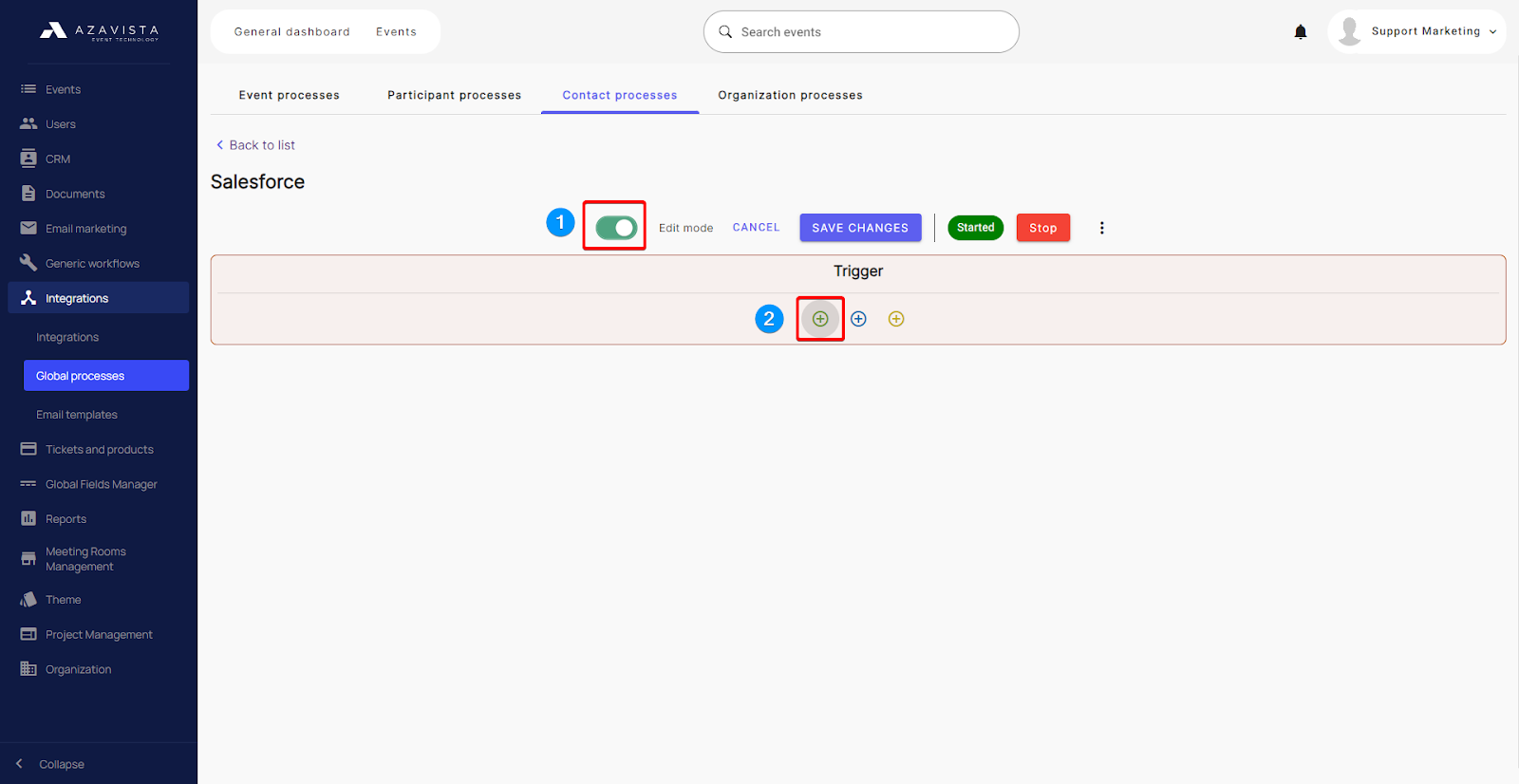This screenshot has height=784, width=1519.
Task: Open Email templates in sidebar
Action: point(77,415)
